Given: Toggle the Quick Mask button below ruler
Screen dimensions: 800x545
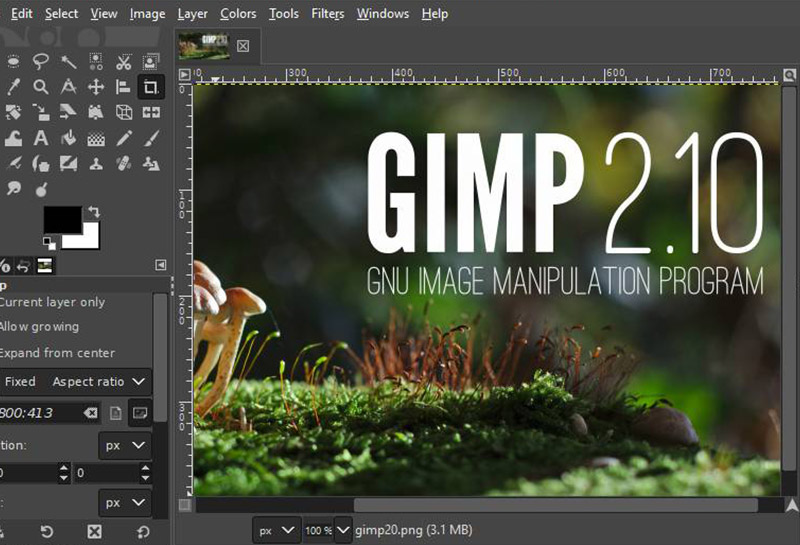Looking at the screenshot, I should click(185, 505).
